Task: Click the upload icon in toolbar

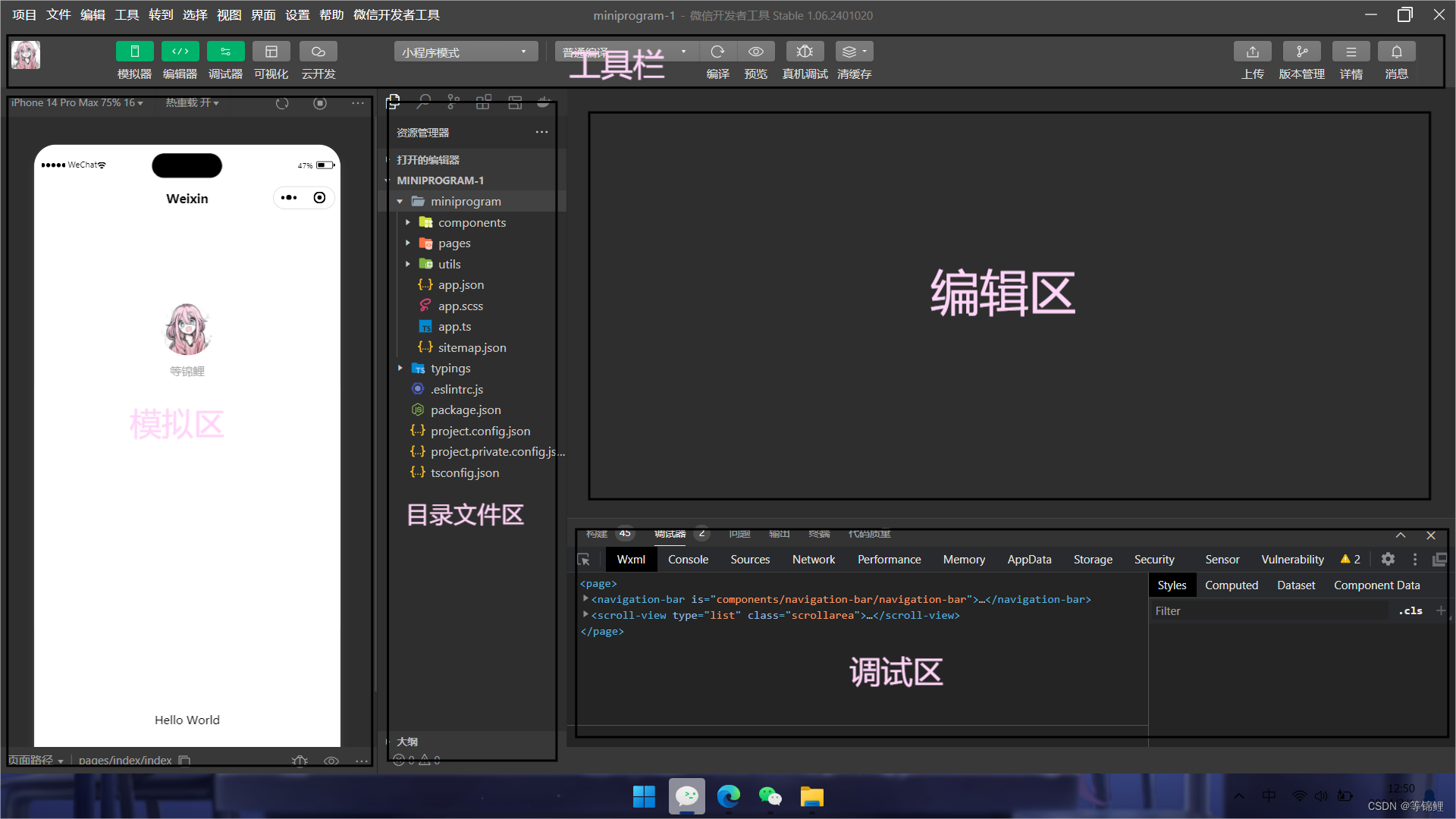Action: pos(1252,52)
